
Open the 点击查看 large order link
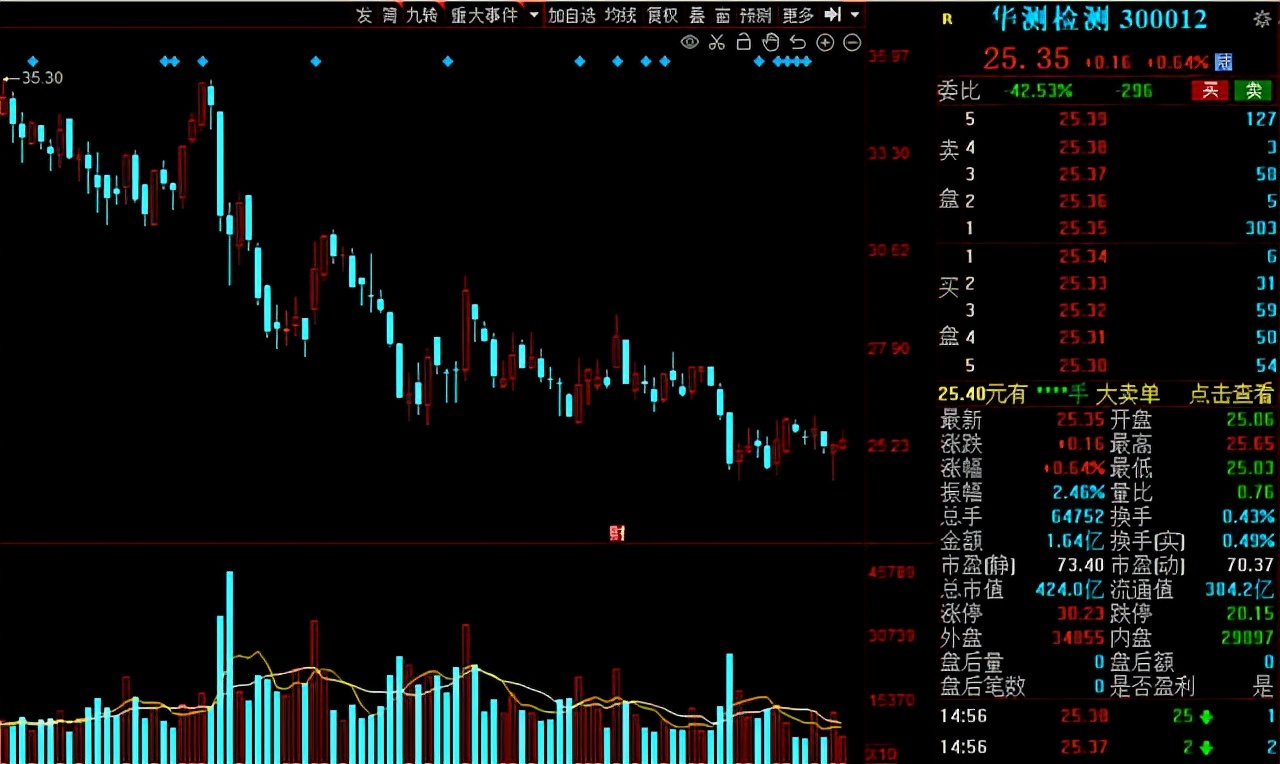tap(1231, 394)
